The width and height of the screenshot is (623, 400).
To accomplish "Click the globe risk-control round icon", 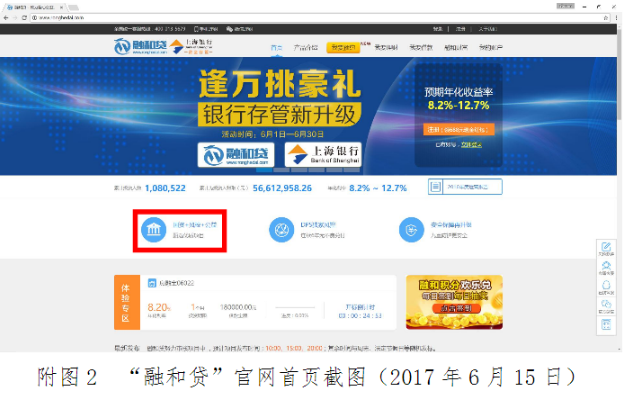I will 282,230.
